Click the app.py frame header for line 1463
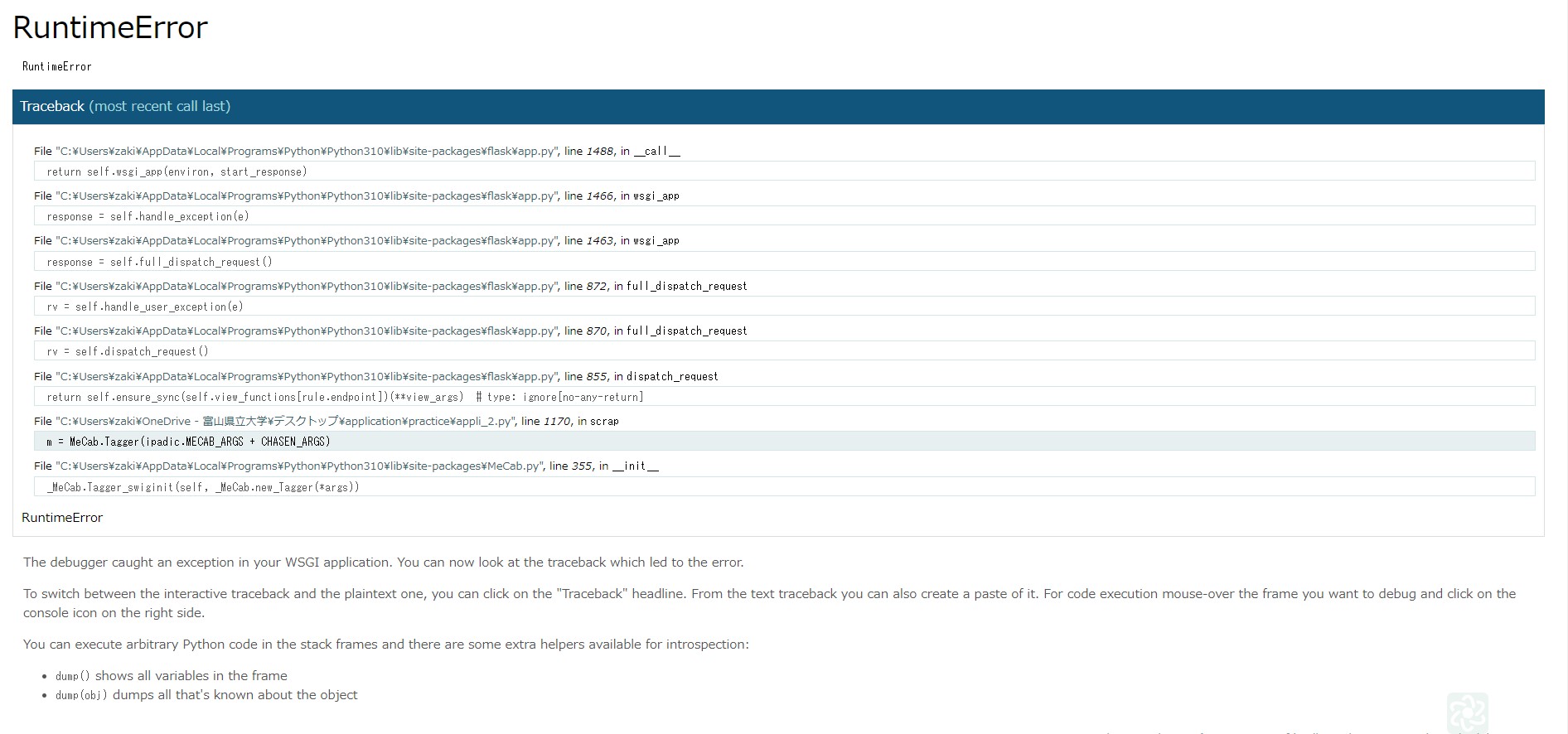 (x=356, y=241)
